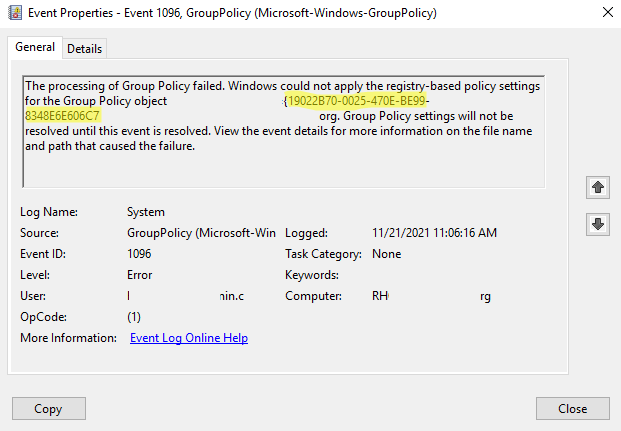Click the Event ID value 1096

pos(139,254)
